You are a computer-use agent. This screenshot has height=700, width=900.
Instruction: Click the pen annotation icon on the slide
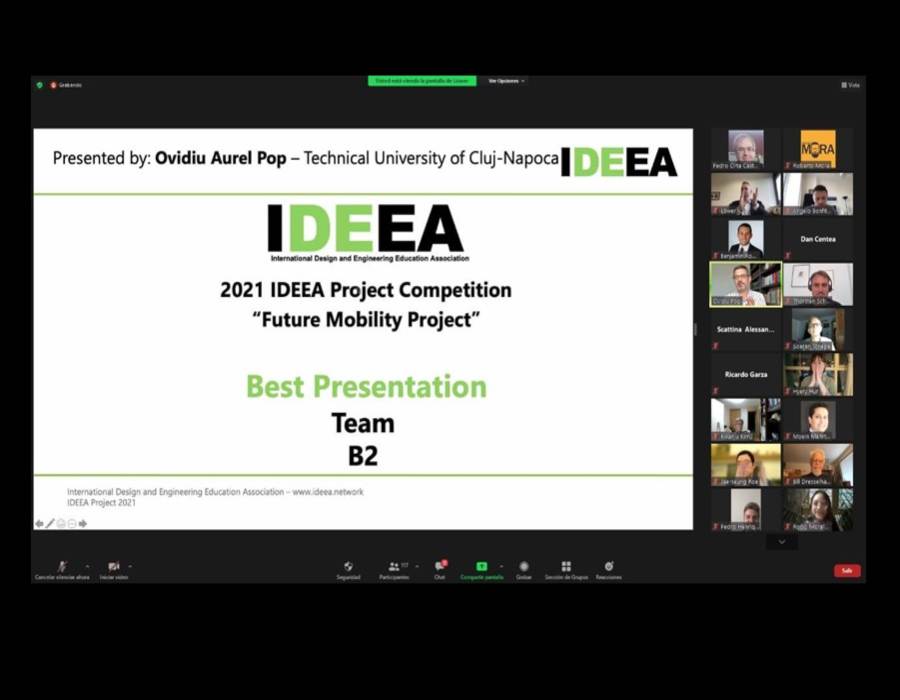[50, 523]
